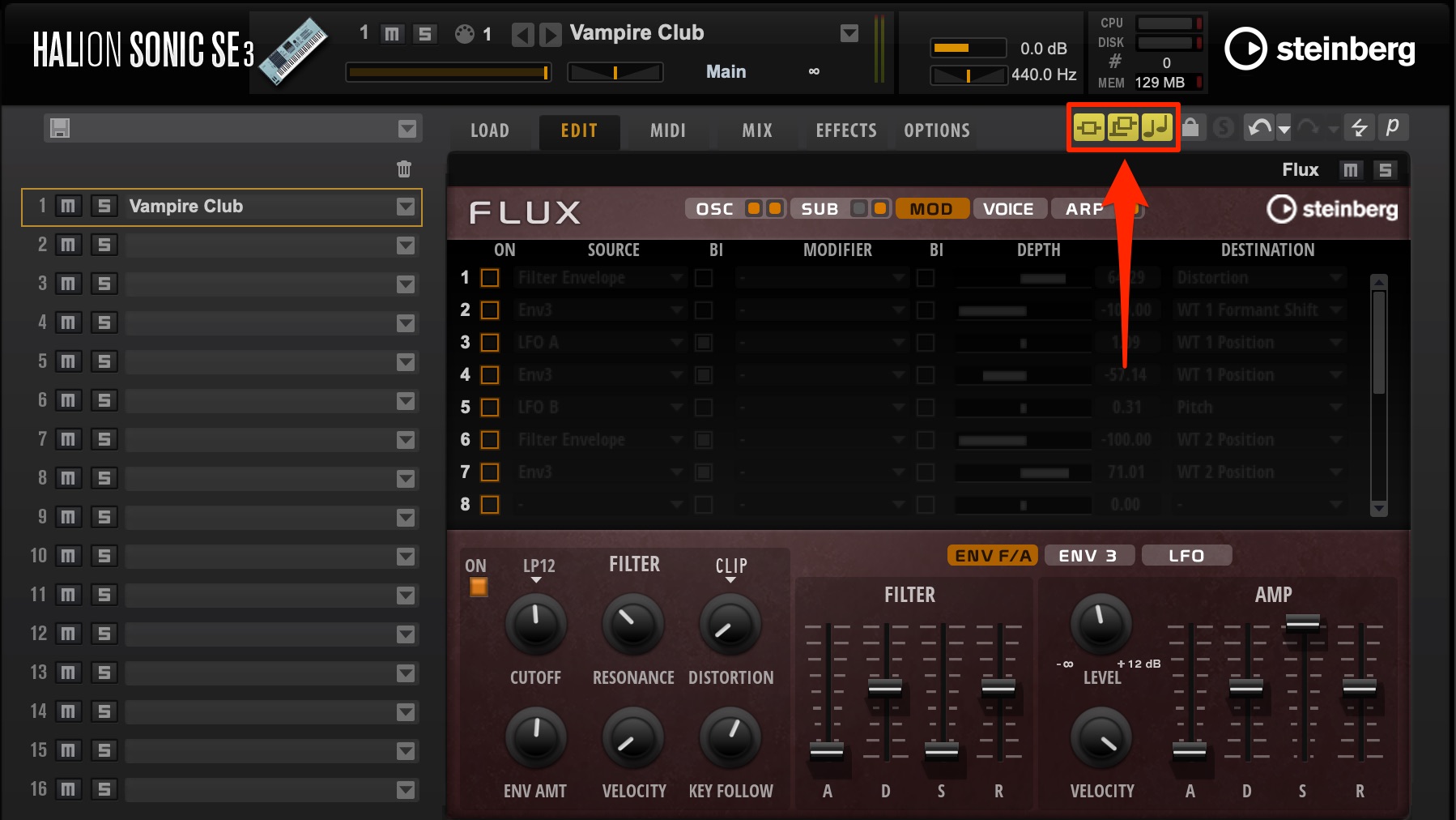Switch to the OPTIONS tab
1456x820 pixels.
[x=937, y=130]
